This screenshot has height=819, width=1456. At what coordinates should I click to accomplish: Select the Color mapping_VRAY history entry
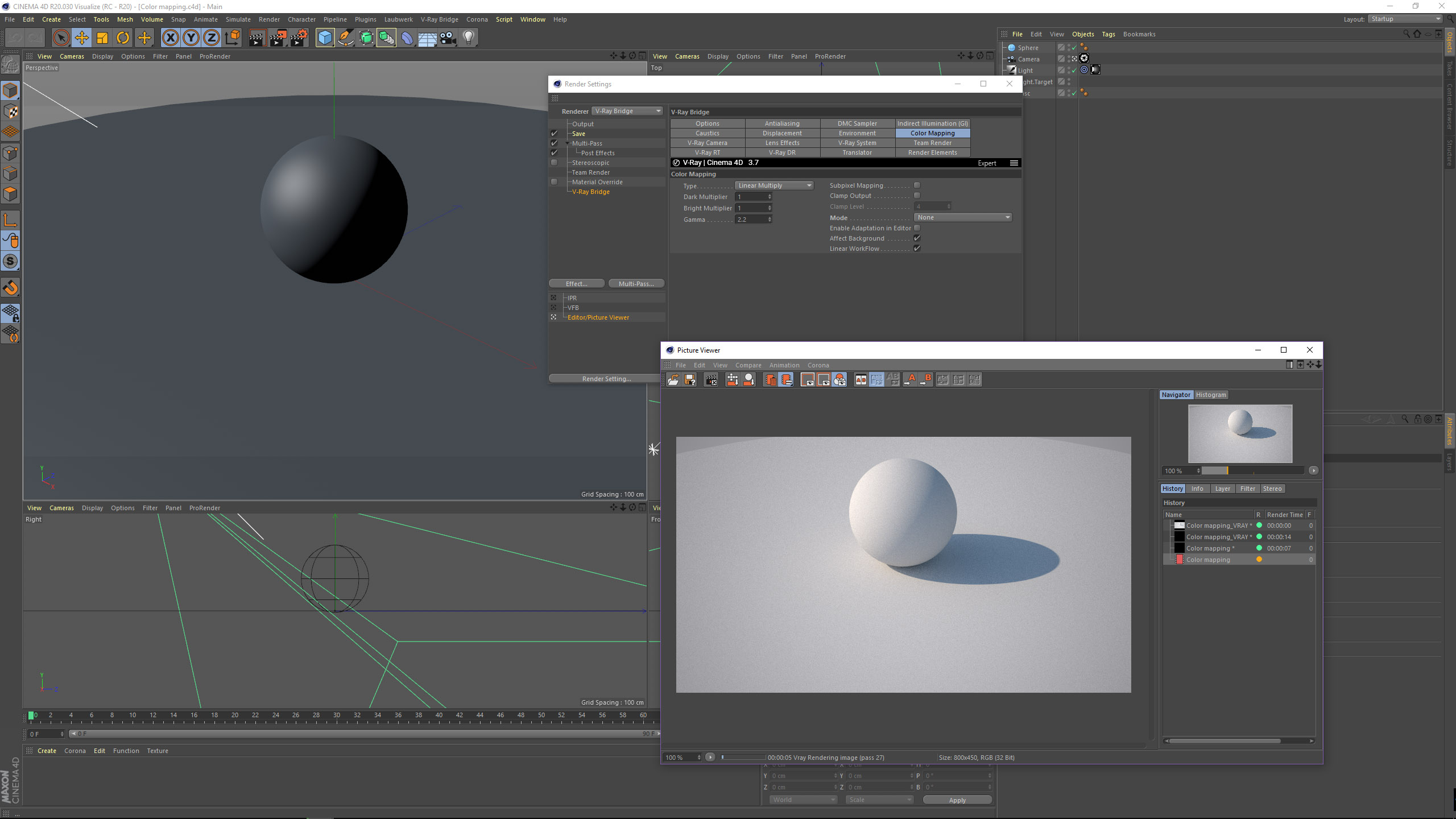pyautogui.click(x=1217, y=526)
